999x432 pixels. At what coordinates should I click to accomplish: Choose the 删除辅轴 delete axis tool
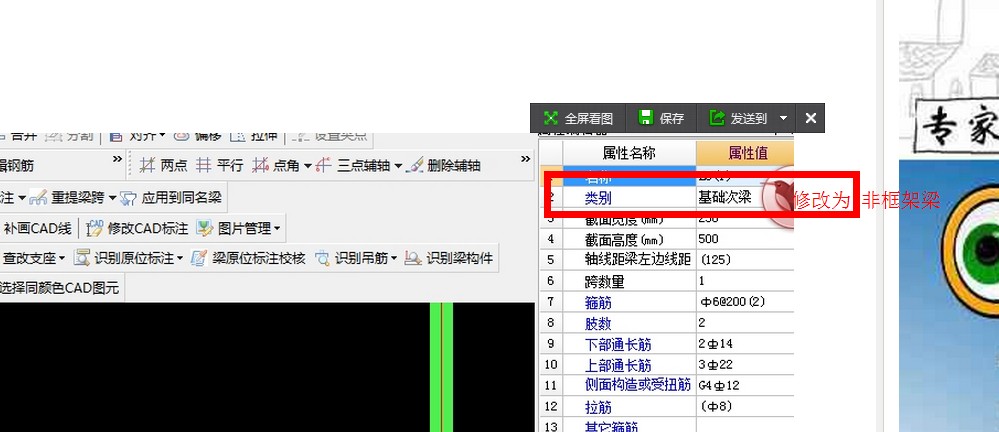pos(443,166)
